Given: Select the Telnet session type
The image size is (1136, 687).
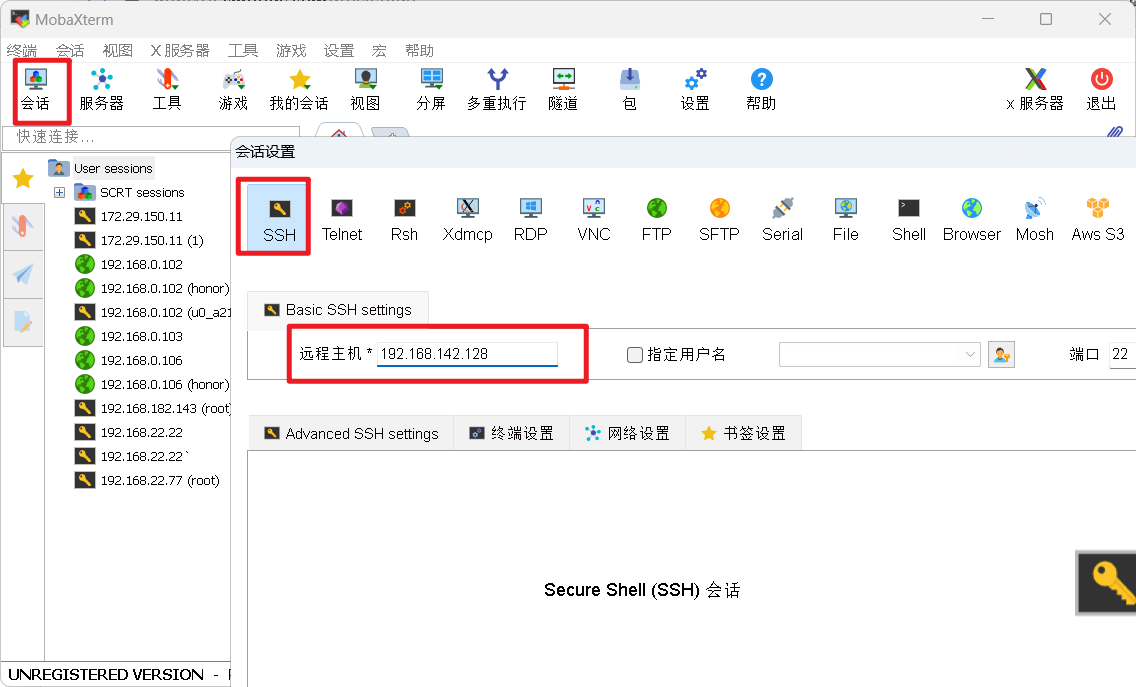Looking at the screenshot, I should [x=342, y=220].
